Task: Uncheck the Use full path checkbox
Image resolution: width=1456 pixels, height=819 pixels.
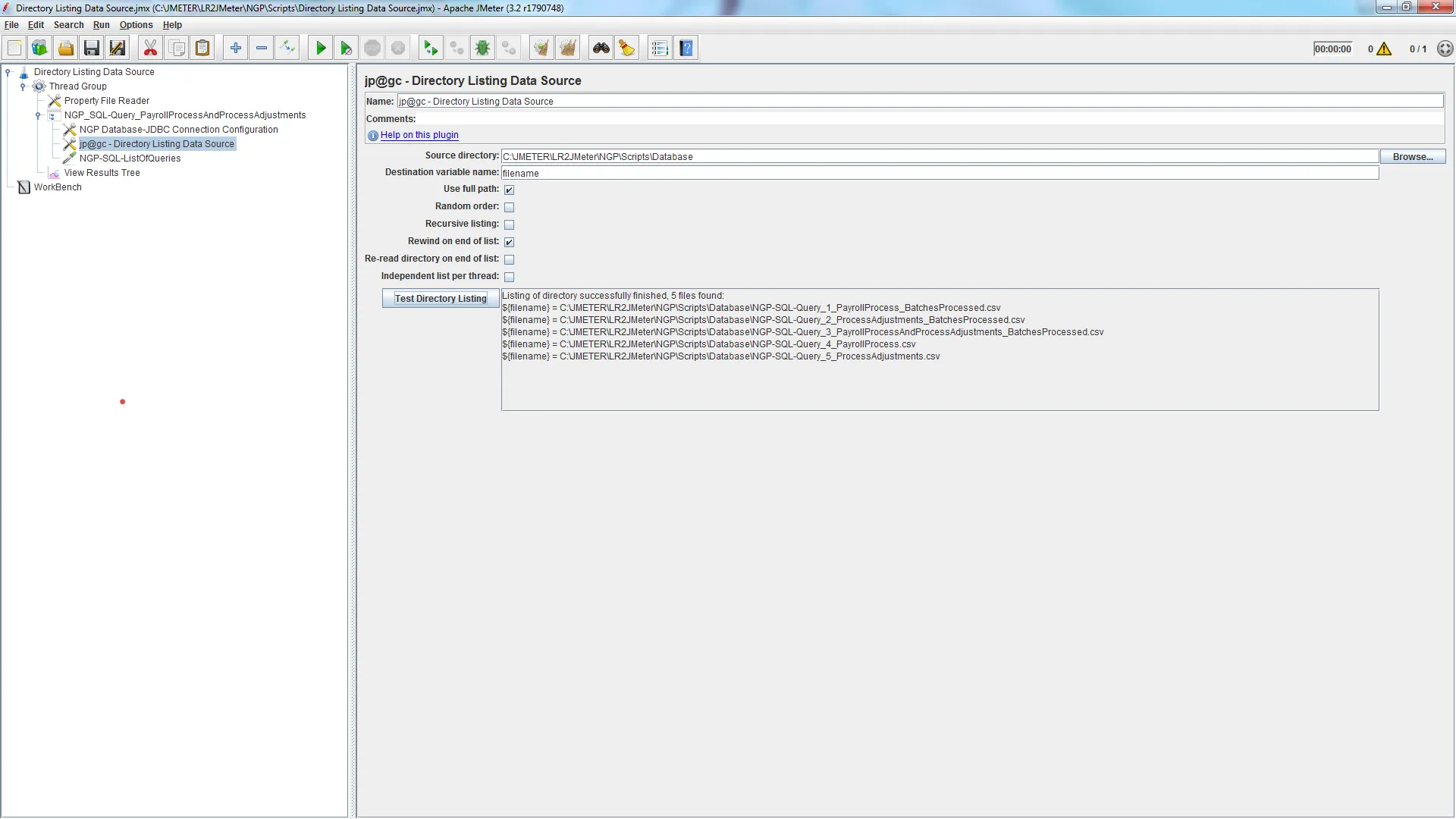Action: coord(510,190)
